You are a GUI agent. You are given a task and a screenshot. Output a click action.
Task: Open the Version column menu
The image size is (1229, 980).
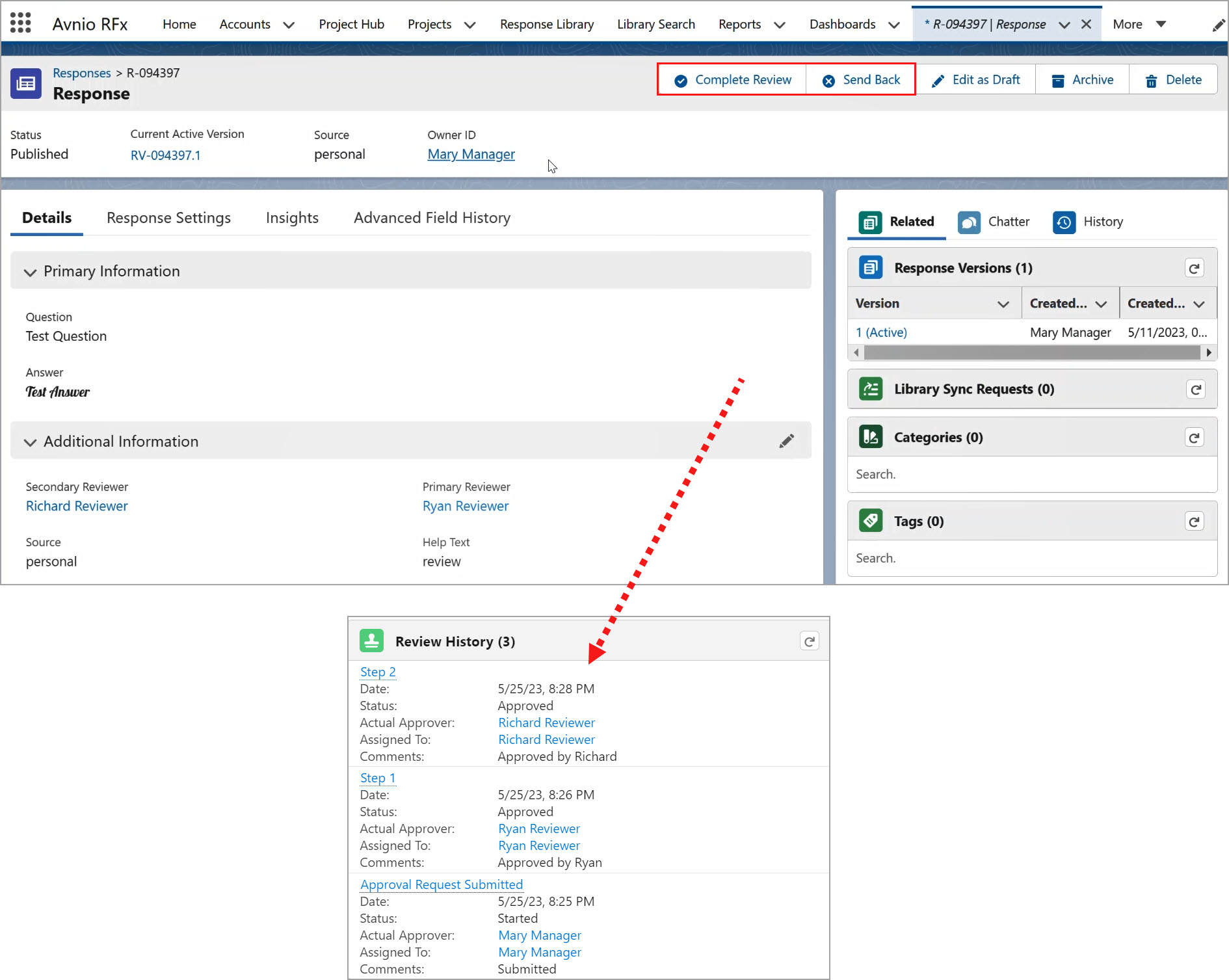coord(1003,304)
